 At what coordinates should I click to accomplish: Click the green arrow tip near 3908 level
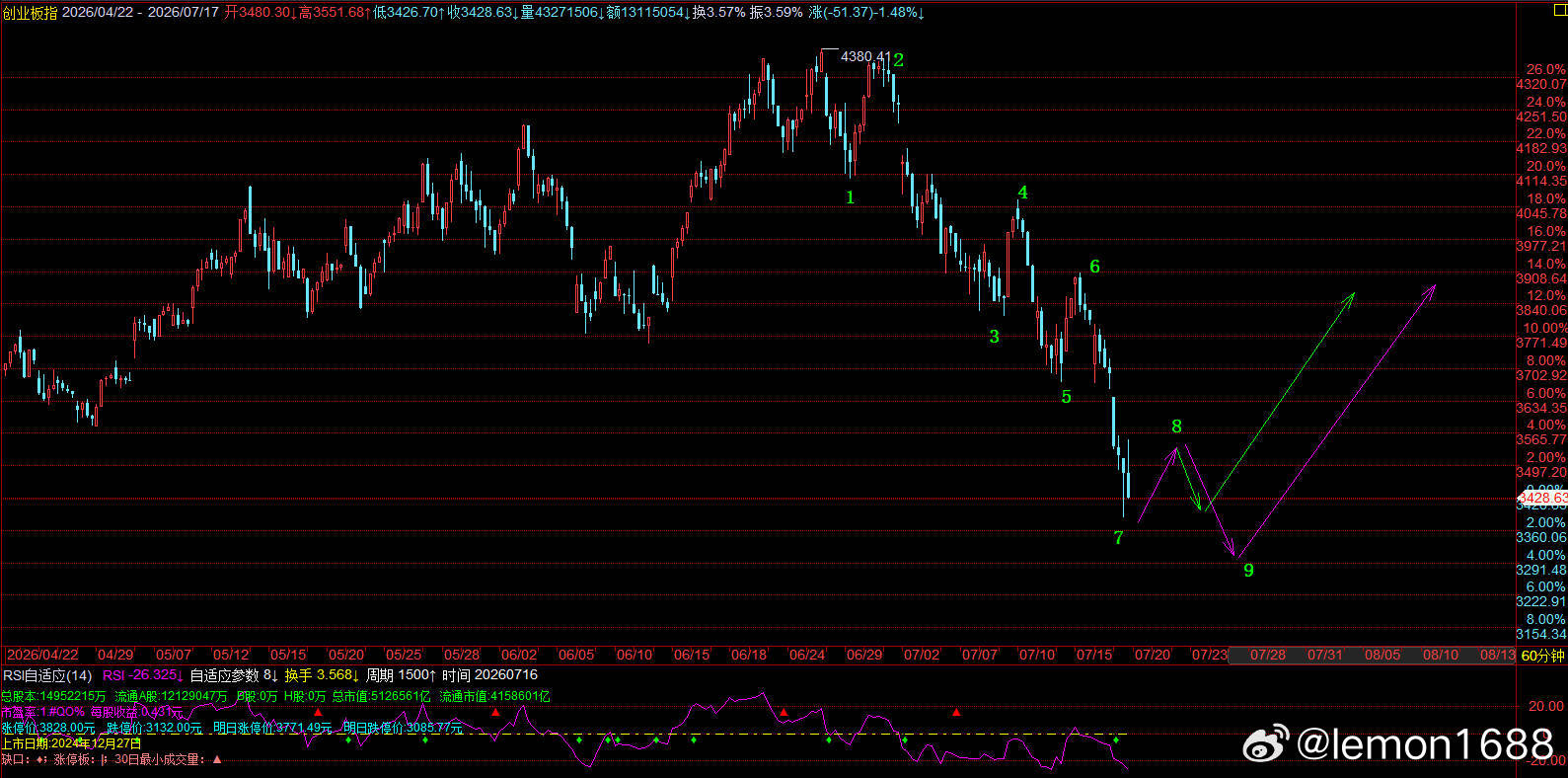1353,294
